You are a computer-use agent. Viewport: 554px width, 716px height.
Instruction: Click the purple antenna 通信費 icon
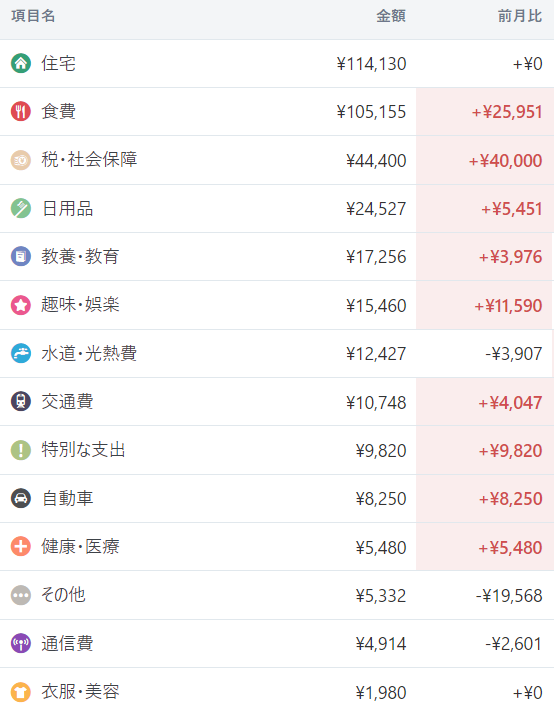tap(21, 643)
